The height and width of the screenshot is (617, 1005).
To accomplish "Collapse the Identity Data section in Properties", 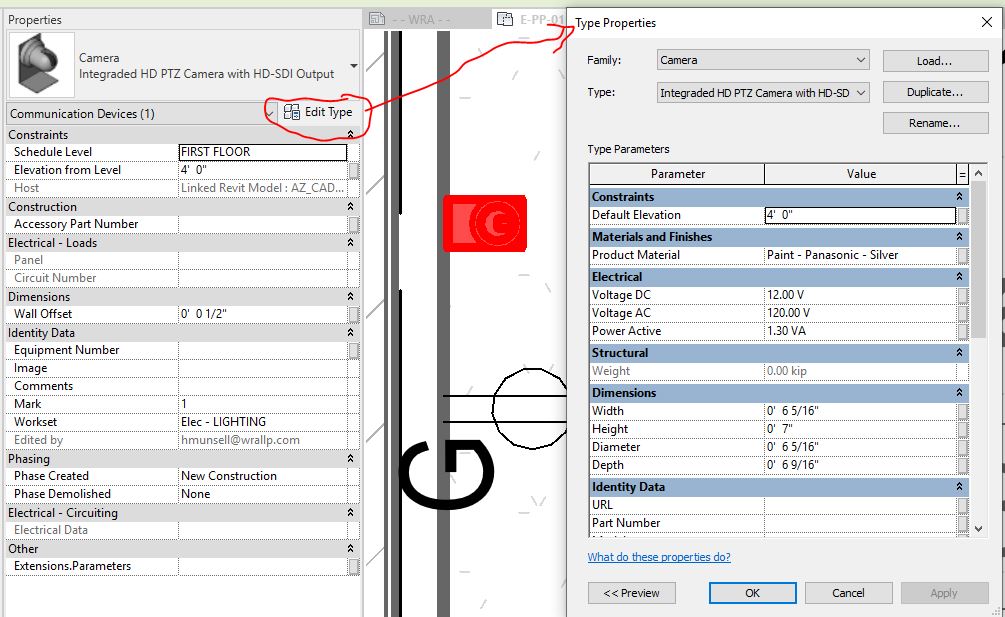I will [351, 333].
